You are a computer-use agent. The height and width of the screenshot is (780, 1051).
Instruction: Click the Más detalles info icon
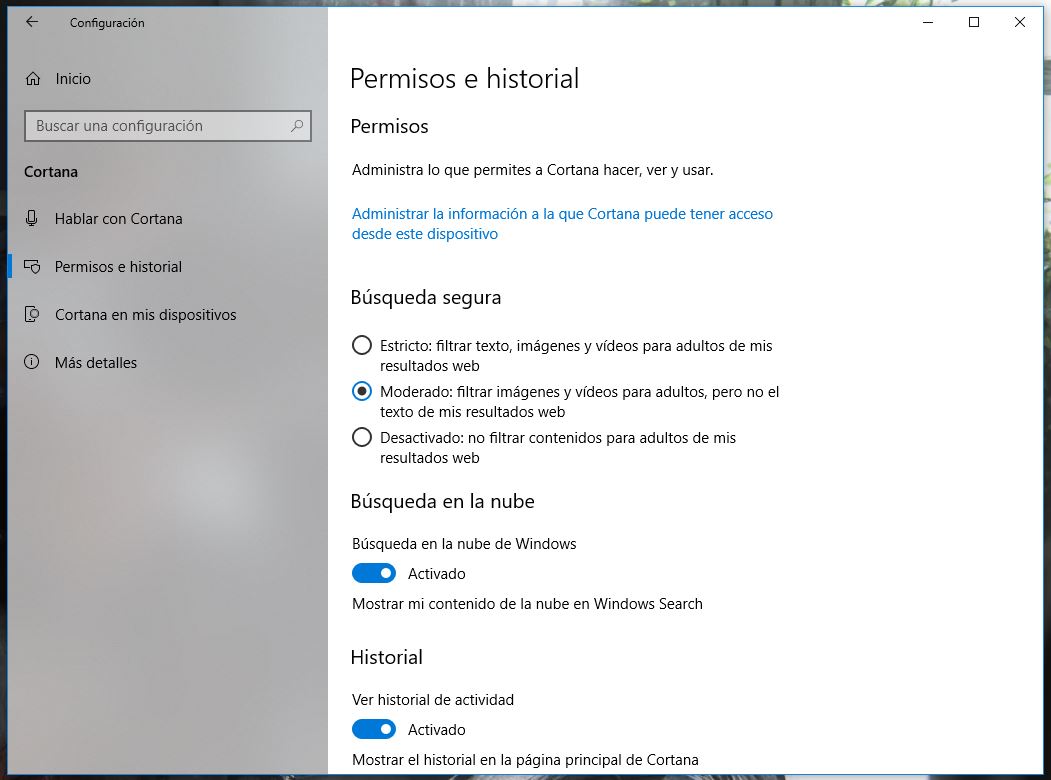click(33, 363)
